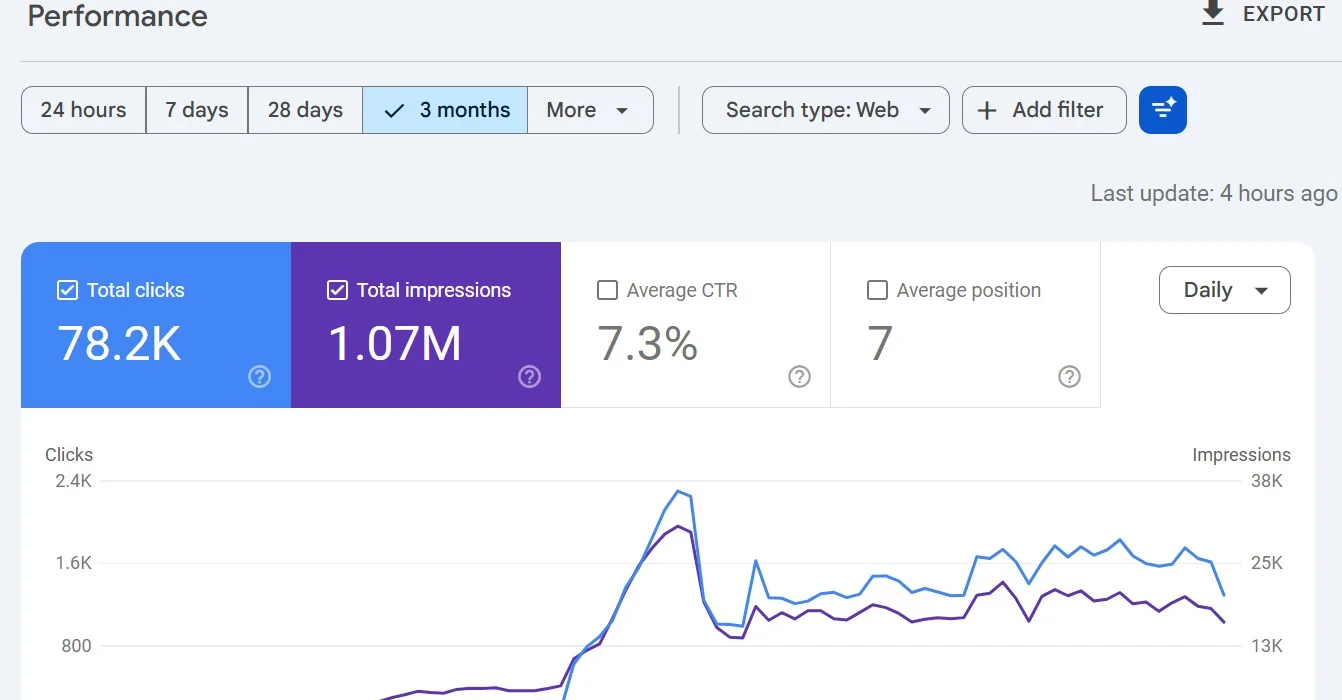Click help icon on Average position card
1342x700 pixels.
(x=1069, y=376)
